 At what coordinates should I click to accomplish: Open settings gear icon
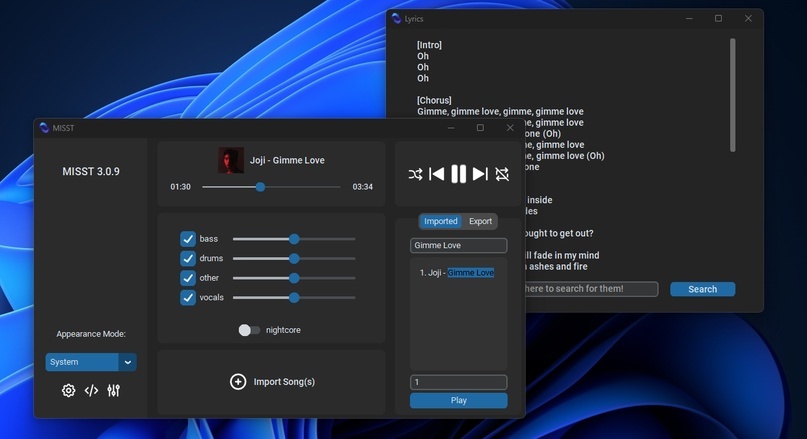point(68,391)
